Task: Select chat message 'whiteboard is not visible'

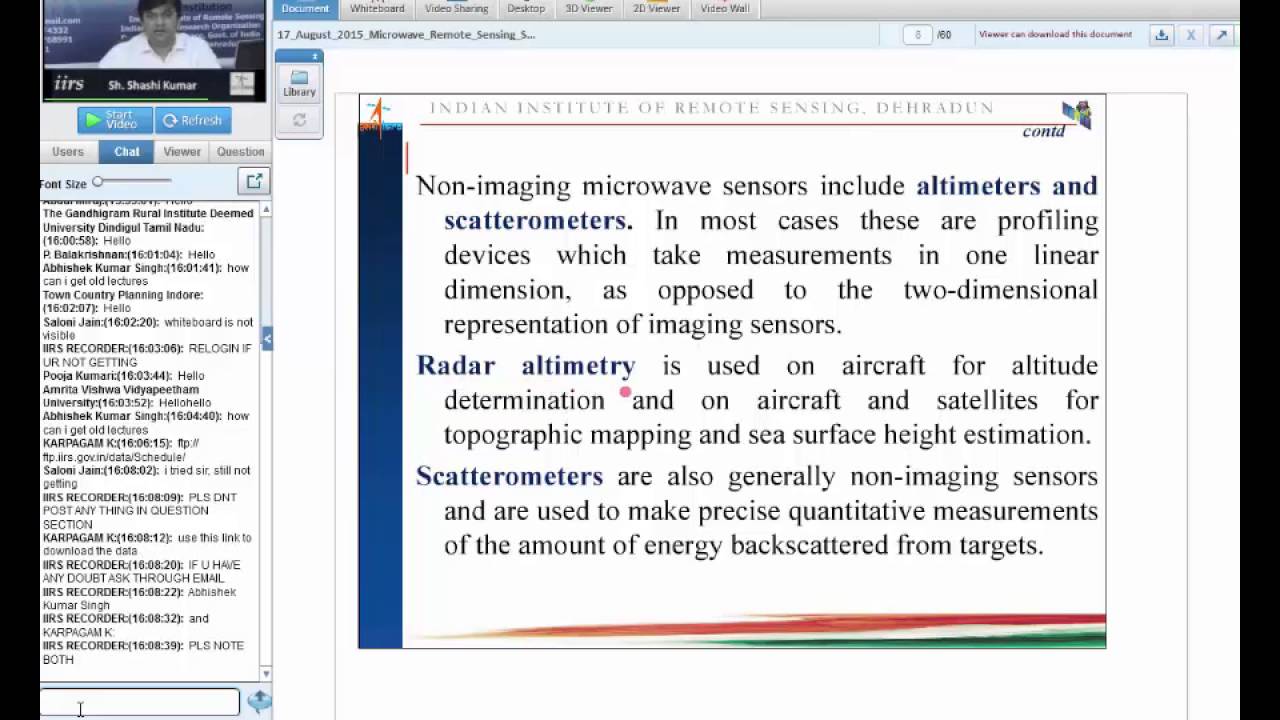Action: click(148, 329)
